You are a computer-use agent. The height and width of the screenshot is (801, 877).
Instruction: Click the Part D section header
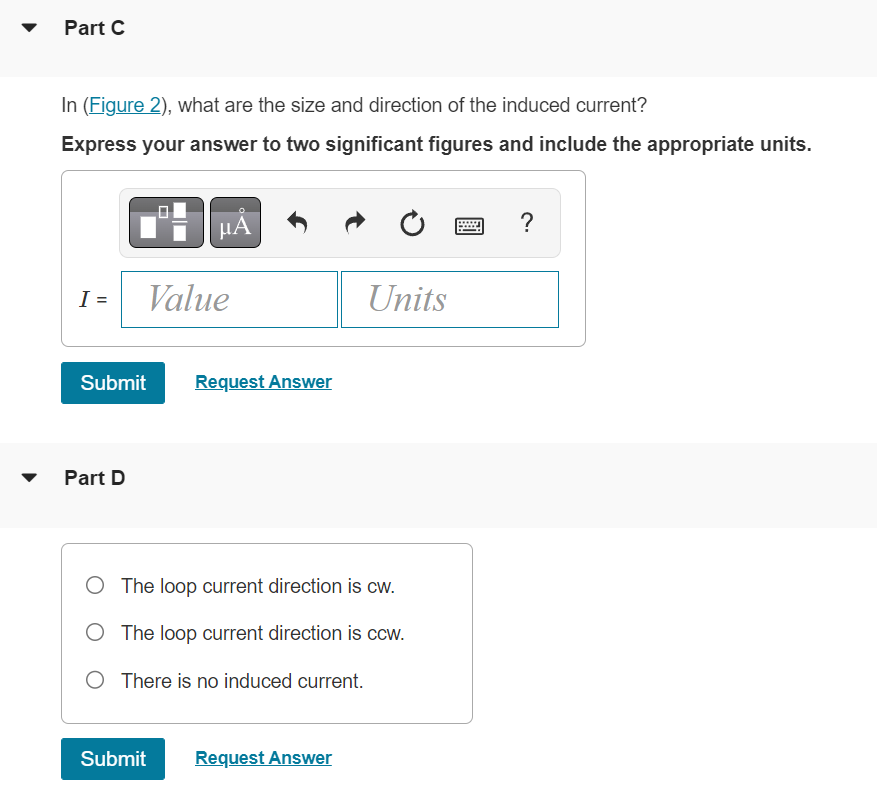point(95,477)
